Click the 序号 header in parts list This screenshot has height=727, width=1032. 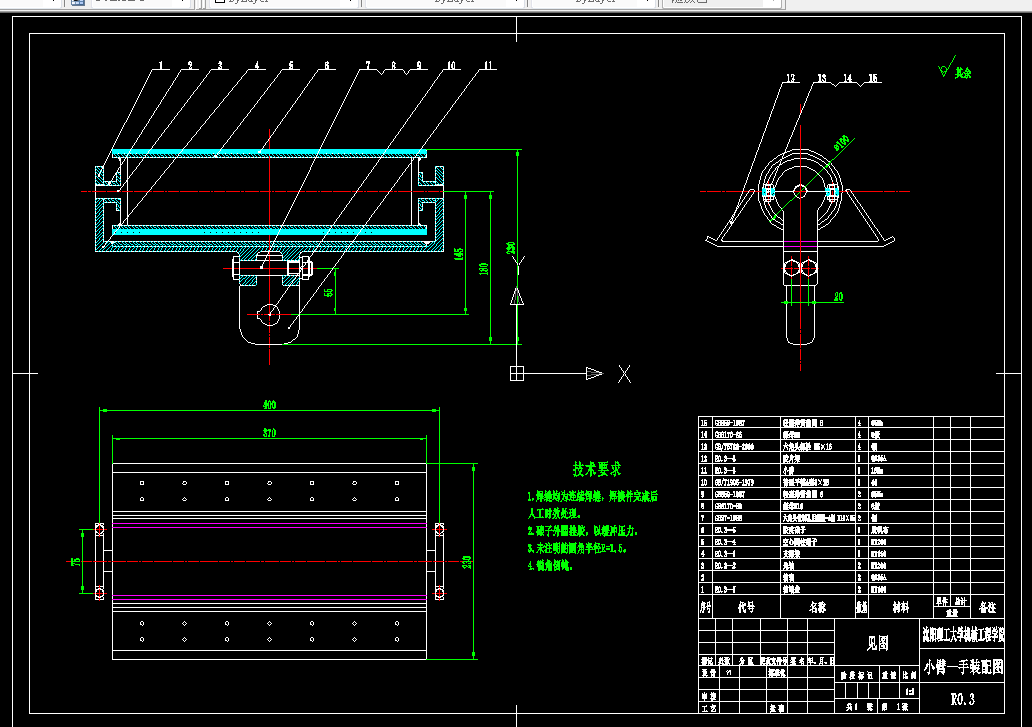point(706,607)
